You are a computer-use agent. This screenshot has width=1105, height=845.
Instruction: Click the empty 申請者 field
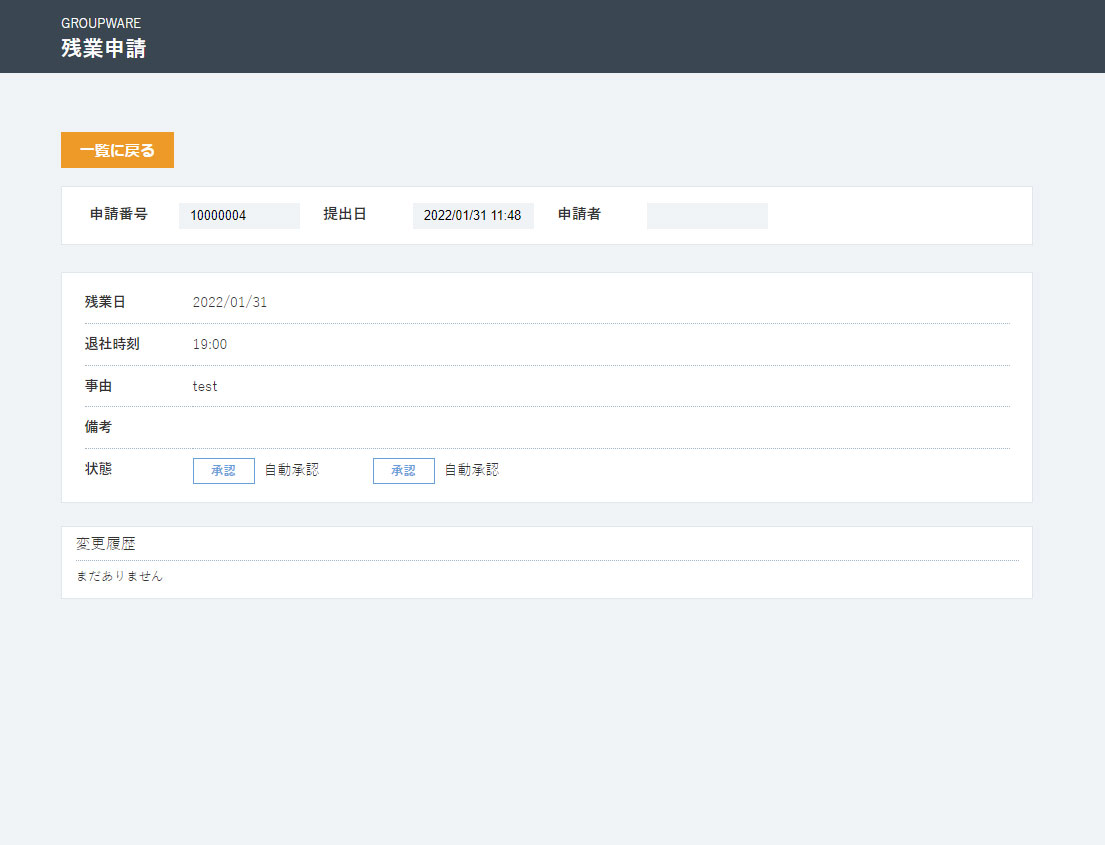tap(707, 216)
